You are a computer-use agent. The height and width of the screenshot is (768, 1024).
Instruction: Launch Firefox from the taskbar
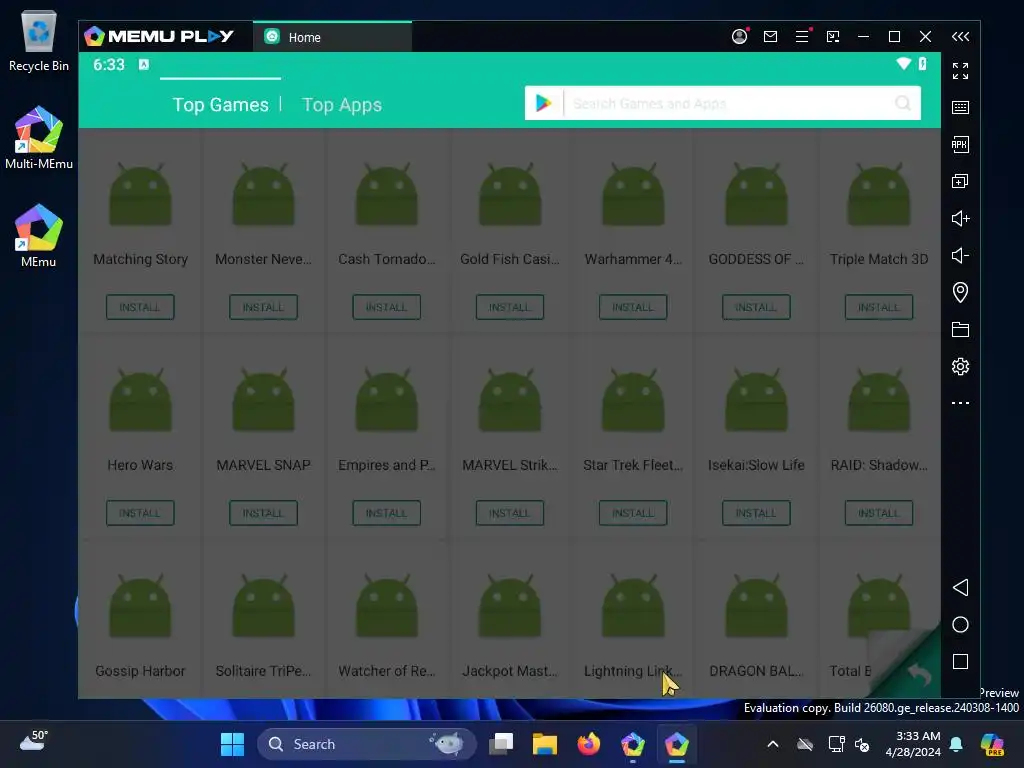(588, 744)
